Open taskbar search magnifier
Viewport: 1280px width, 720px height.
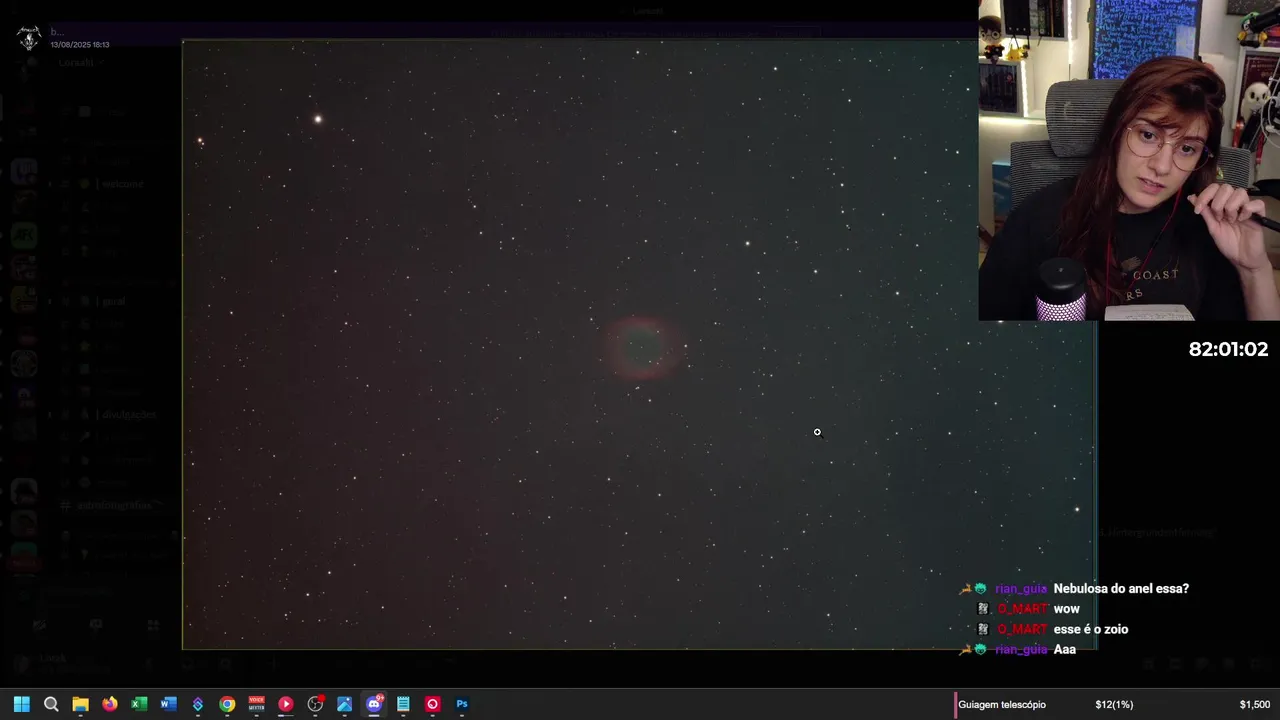click(x=51, y=704)
